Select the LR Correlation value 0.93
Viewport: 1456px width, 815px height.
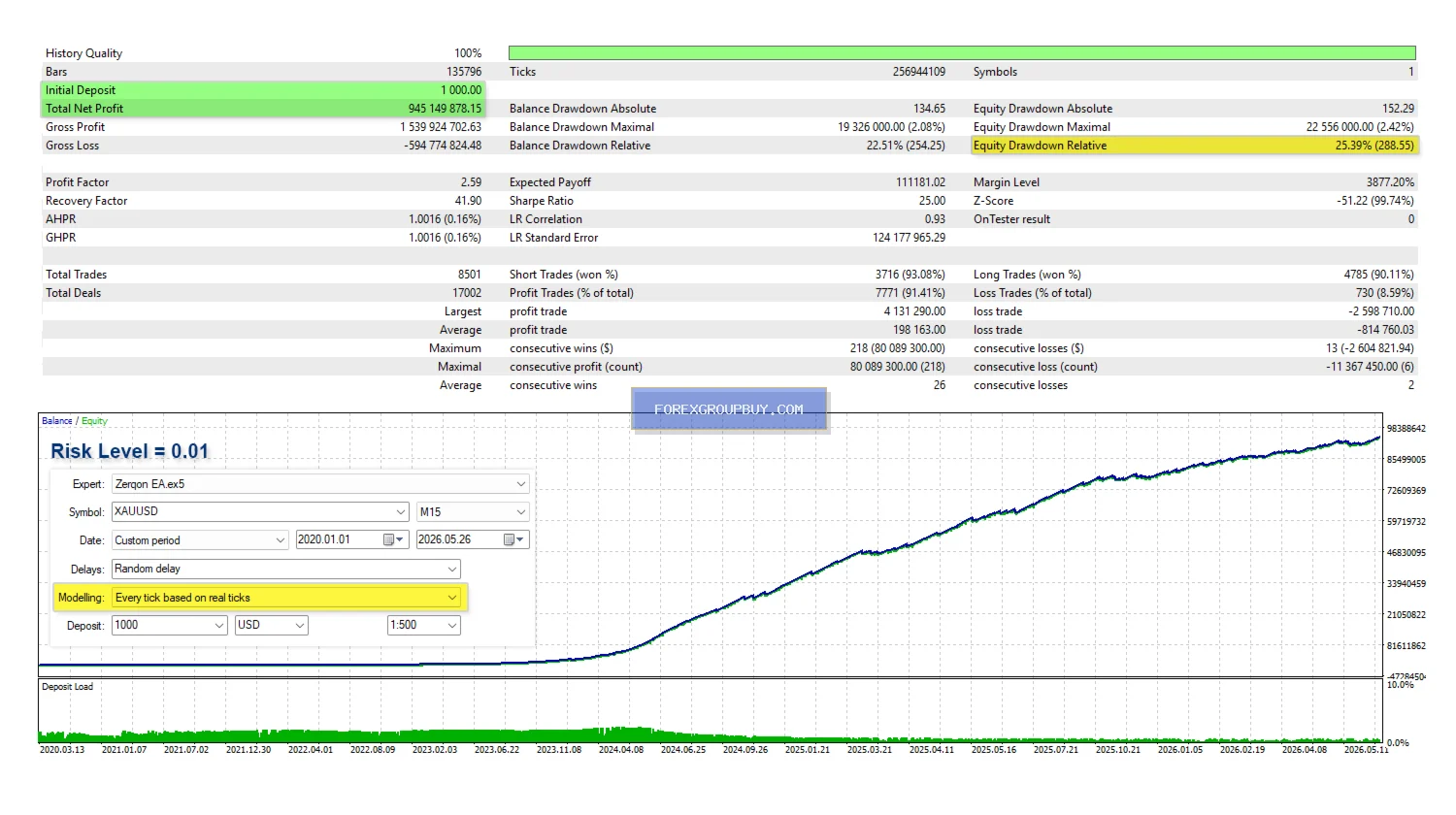click(x=935, y=219)
